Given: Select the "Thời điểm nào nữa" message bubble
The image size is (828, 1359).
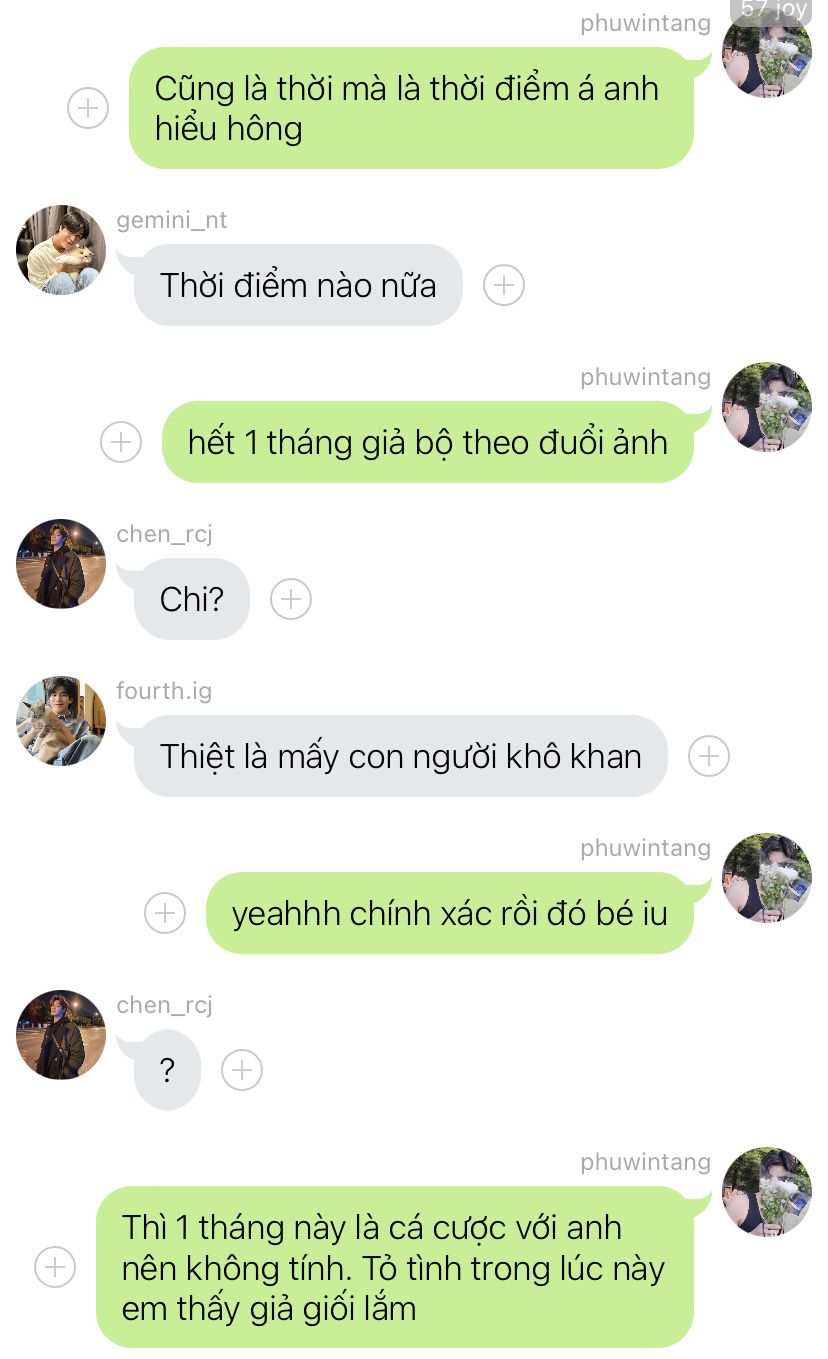Looking at the screenshot, I should pos(298,286).
